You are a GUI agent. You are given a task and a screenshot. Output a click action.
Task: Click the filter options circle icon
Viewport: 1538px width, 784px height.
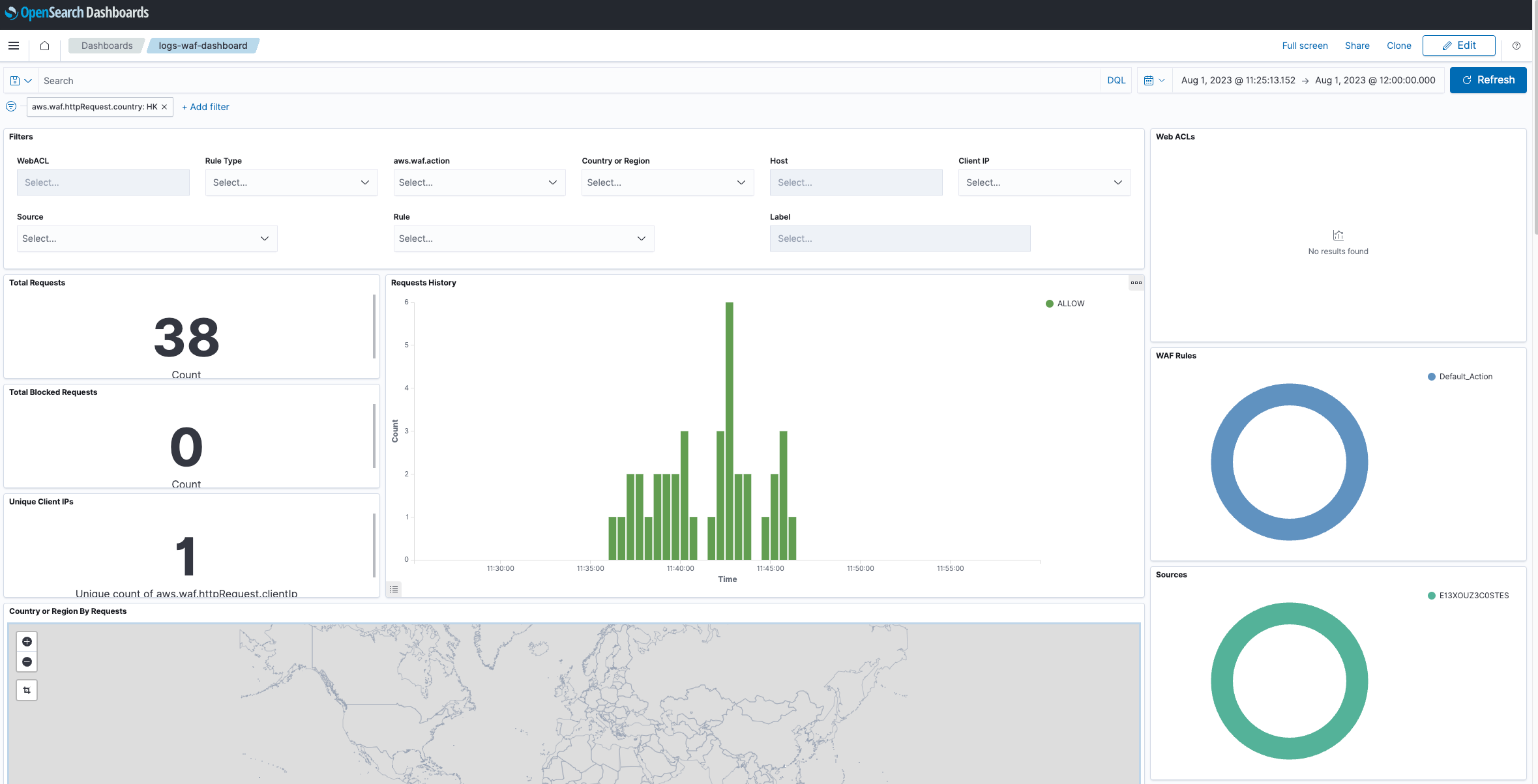coord(11,107)
